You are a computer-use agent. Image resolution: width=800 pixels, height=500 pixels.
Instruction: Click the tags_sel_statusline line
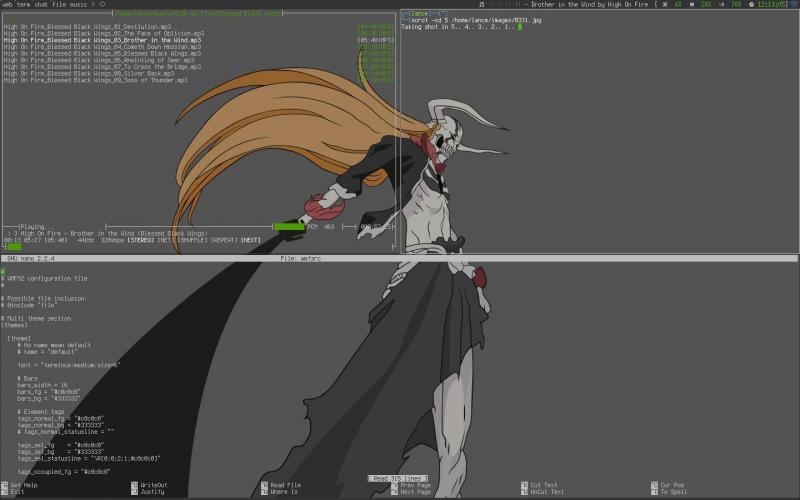pyautogui.click(x=89, y=458)
